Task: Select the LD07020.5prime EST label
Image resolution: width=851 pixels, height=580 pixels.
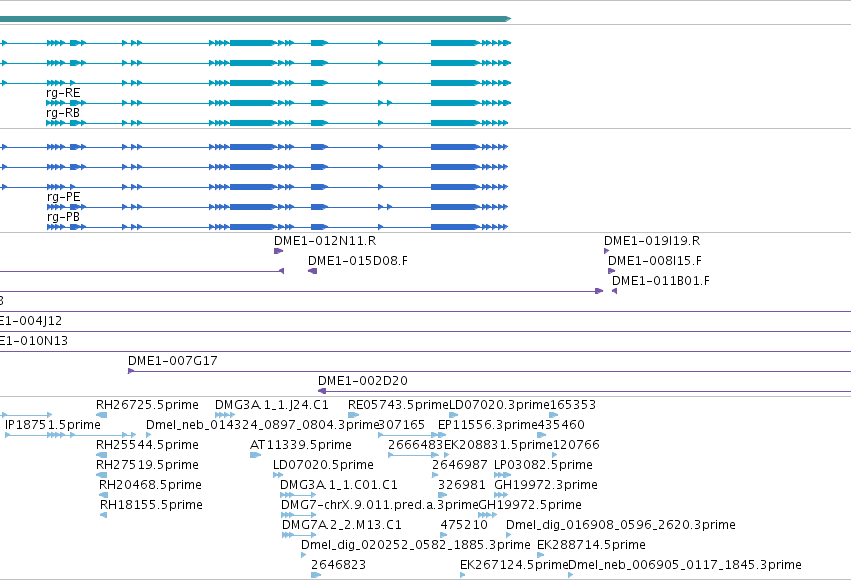Action: (323, 465)
